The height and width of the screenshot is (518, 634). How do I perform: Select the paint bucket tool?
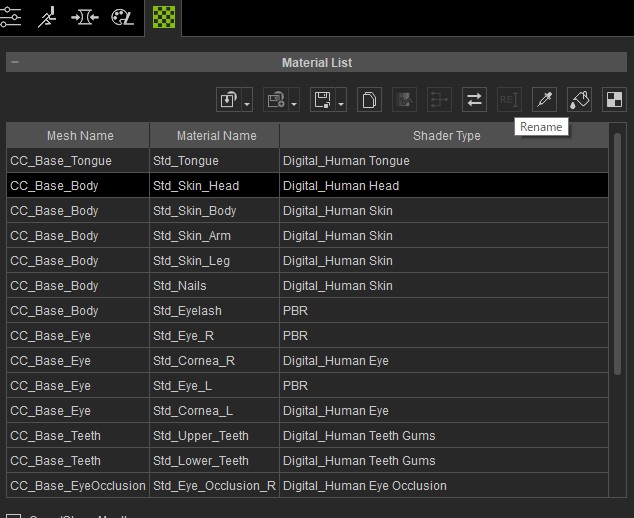pyautogui.click(x=579, y=99)
